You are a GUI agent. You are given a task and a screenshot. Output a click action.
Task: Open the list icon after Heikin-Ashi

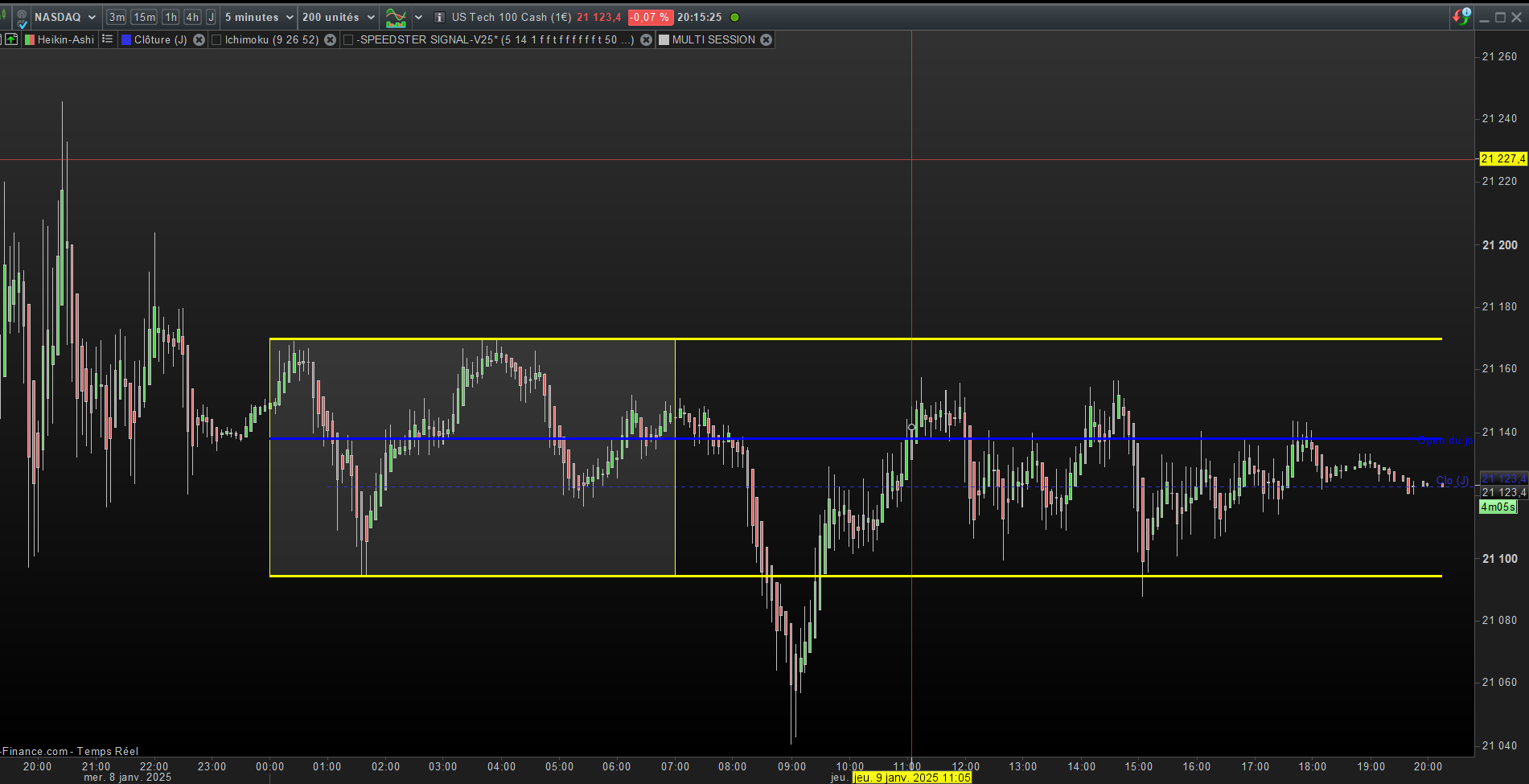point(107,39)
